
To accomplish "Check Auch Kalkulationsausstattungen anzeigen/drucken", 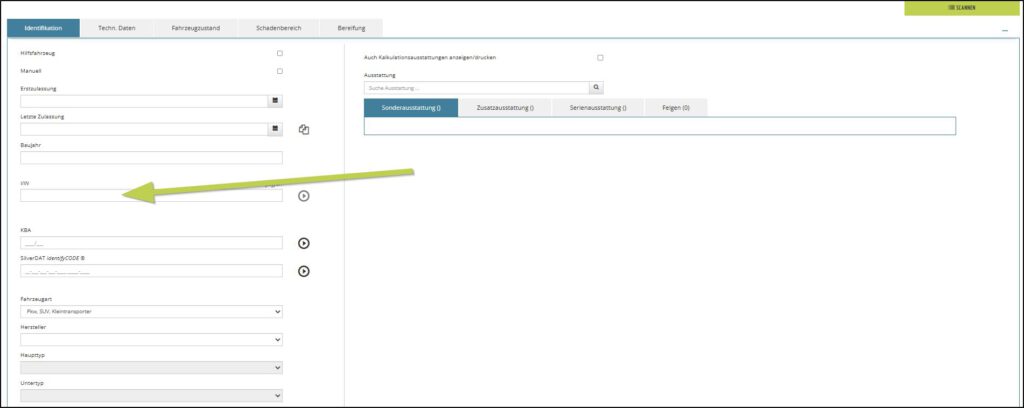I will 600,57.
